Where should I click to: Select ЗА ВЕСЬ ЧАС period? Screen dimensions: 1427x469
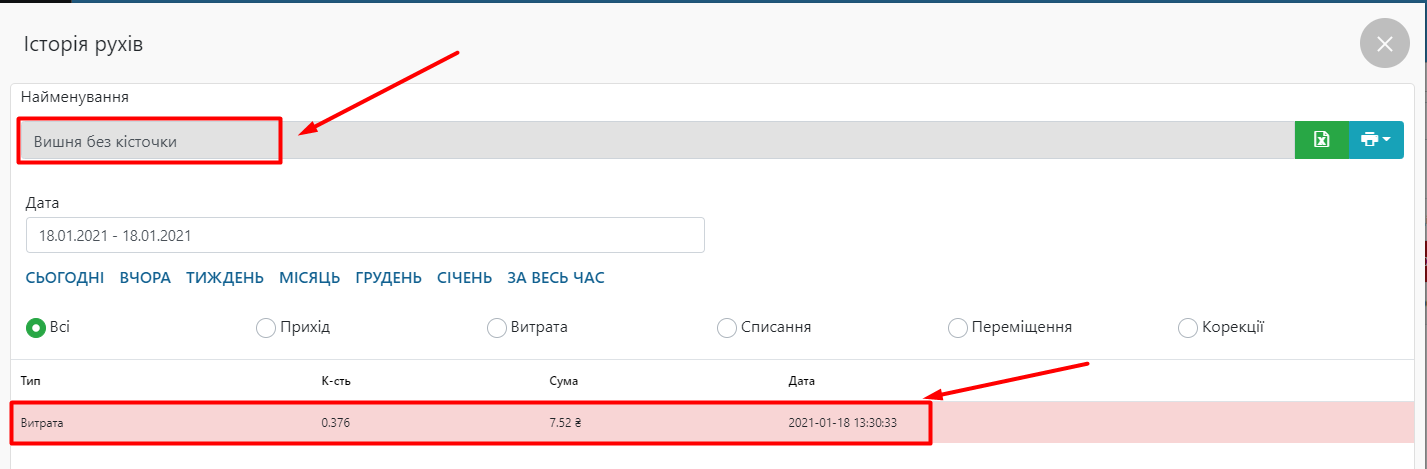coord(556,278)
